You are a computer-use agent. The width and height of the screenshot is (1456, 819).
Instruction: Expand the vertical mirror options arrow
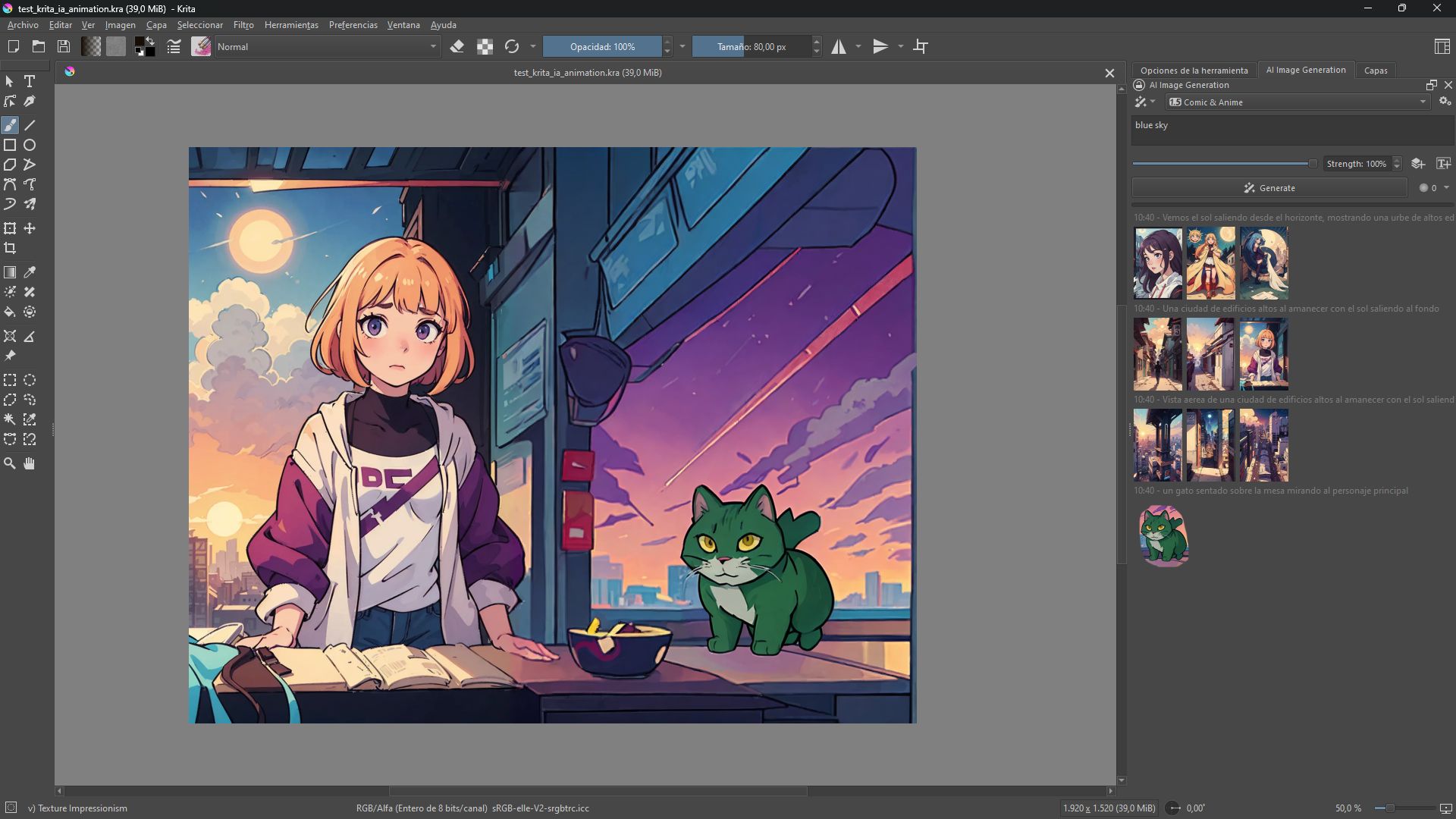(901, 47)
